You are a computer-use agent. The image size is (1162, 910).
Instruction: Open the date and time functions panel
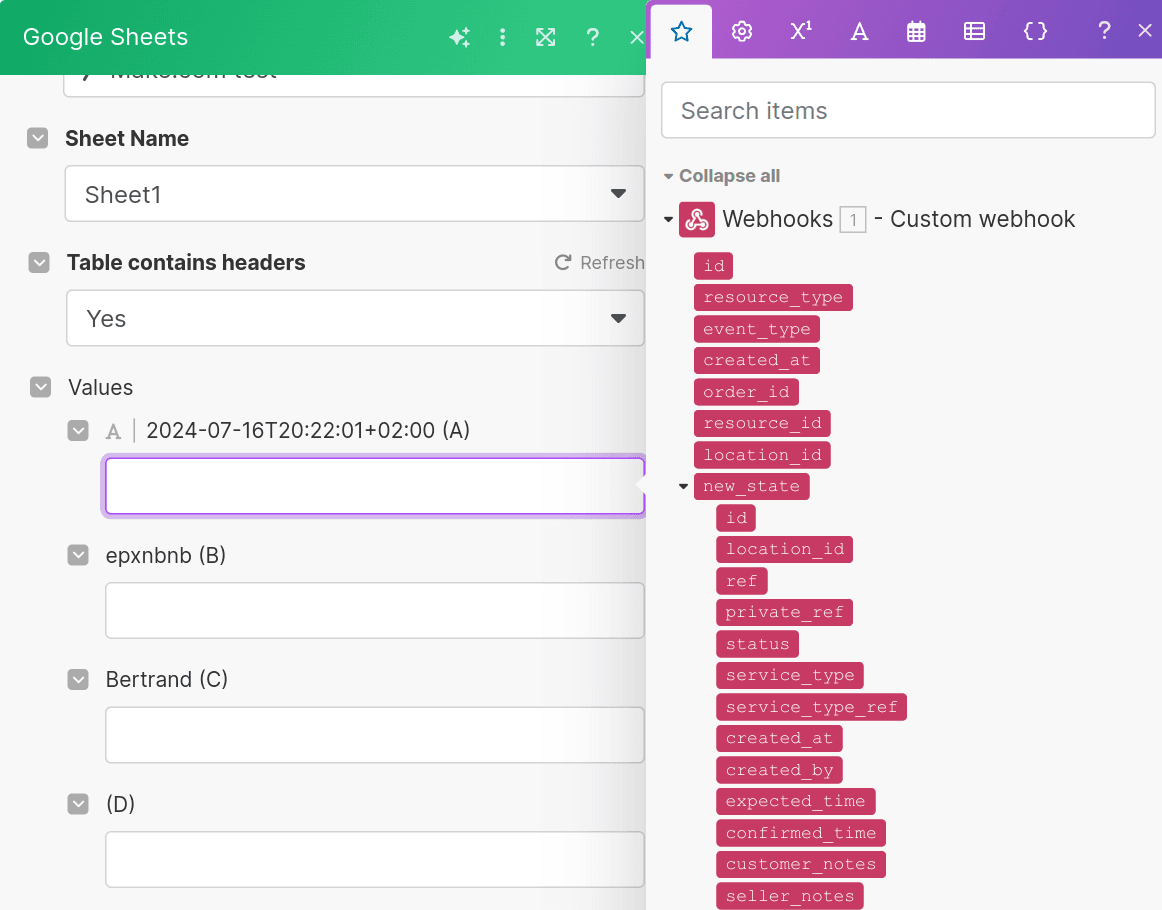(916, 31)
